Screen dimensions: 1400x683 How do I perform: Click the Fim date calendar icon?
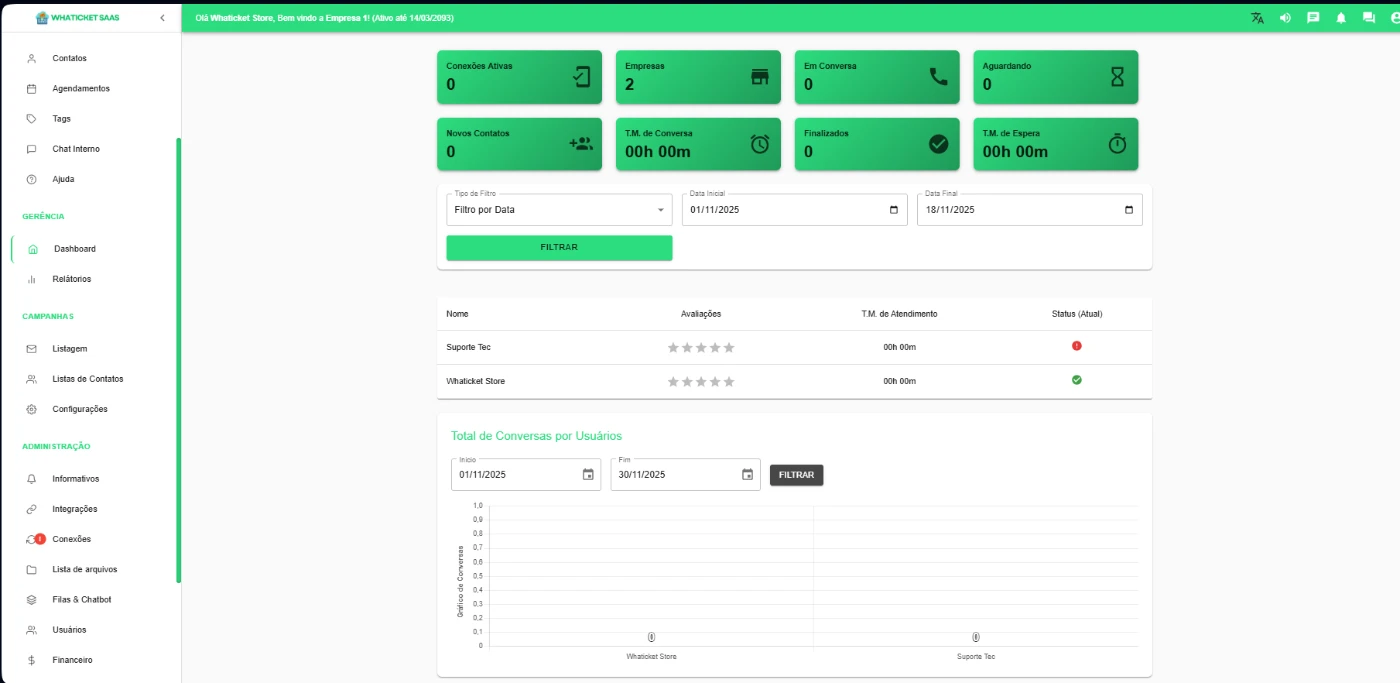pos(747,475)
